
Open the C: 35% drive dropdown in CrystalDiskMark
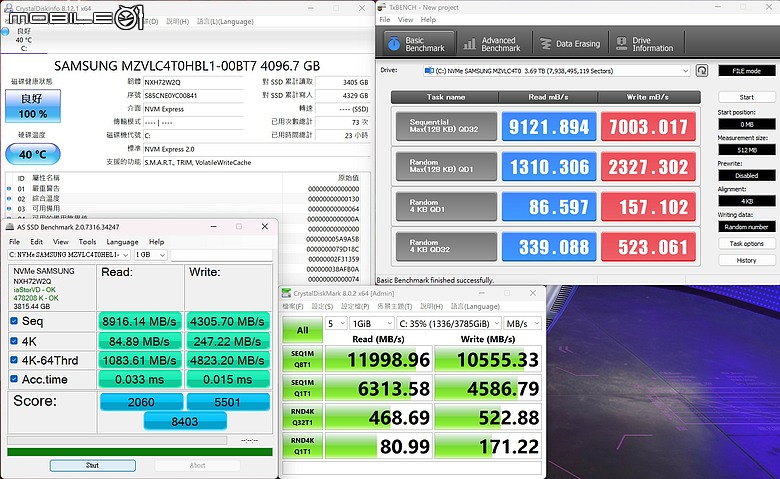(x=449, y=323)
